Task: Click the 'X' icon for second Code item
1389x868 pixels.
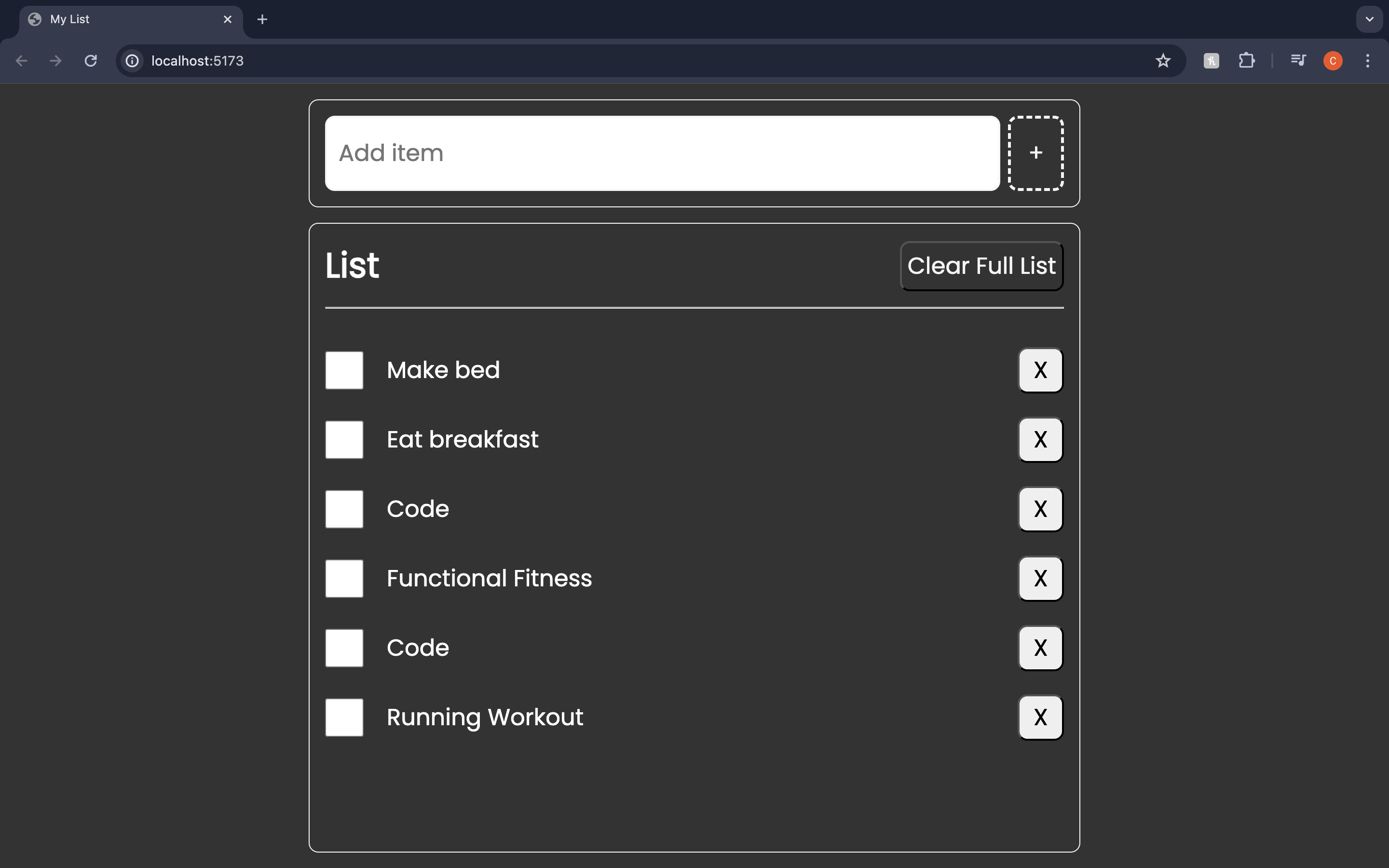Action: [x=1040, y=648]
